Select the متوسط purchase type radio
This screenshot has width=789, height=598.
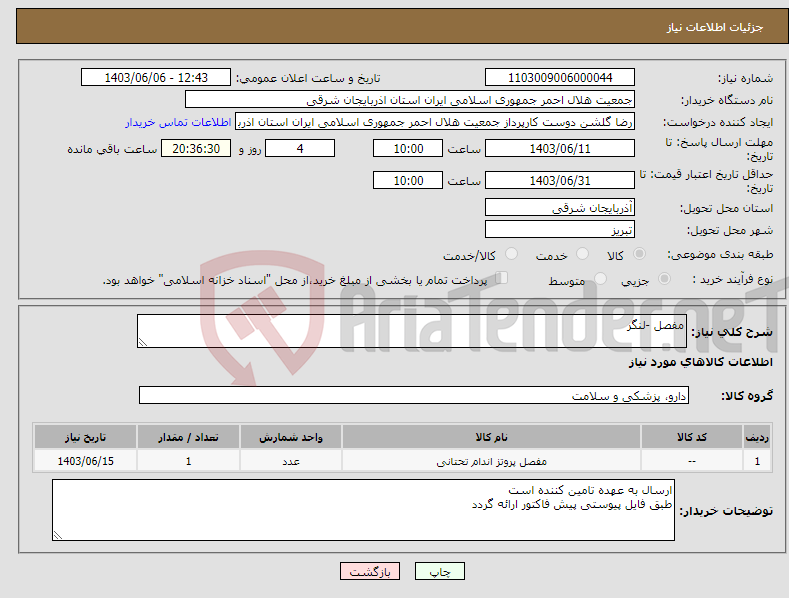click(600, 278)
